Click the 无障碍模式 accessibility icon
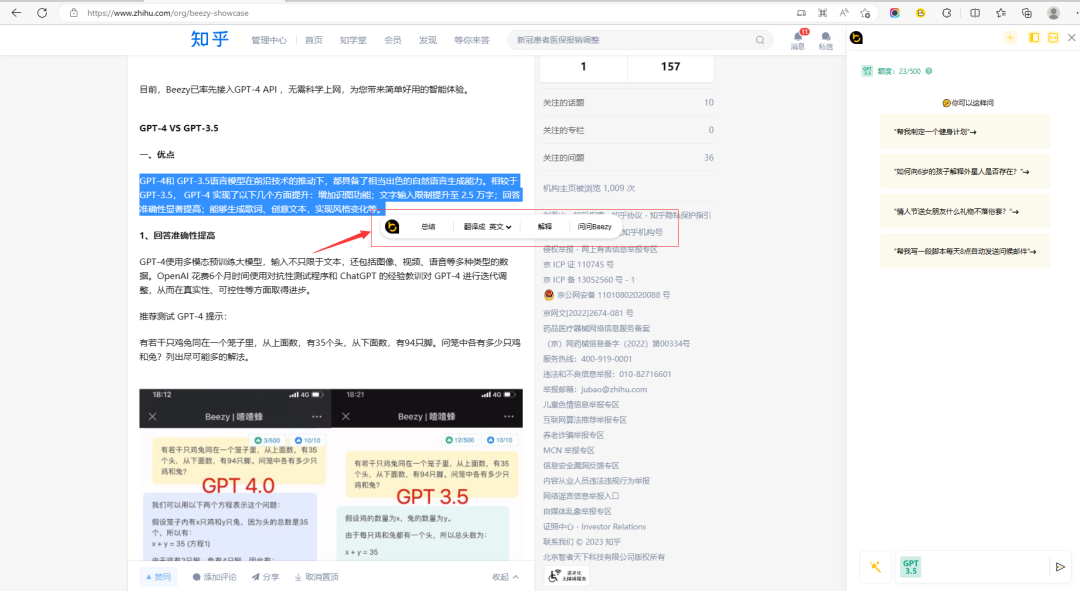 pyautogui.click(x=556, y=574)
